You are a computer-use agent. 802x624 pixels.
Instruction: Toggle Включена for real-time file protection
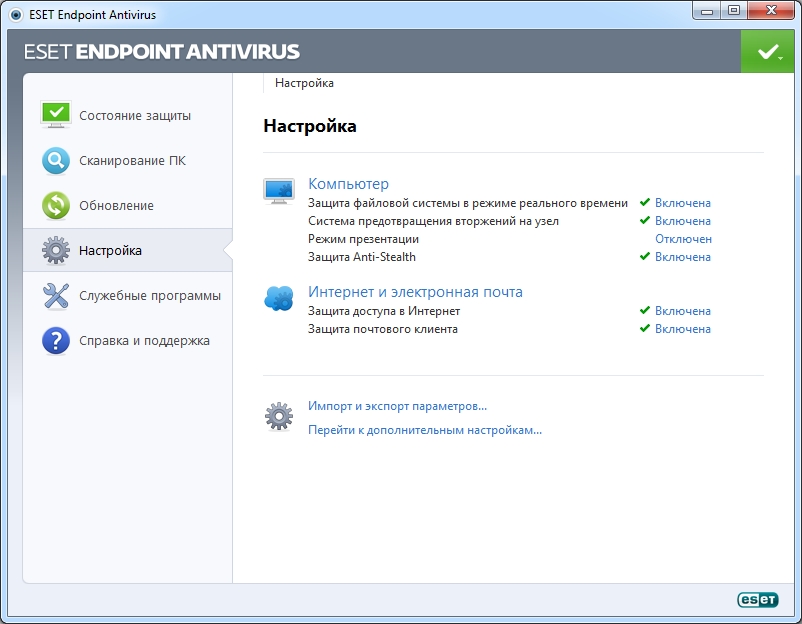pyautogui.click(x=683, y=203)
